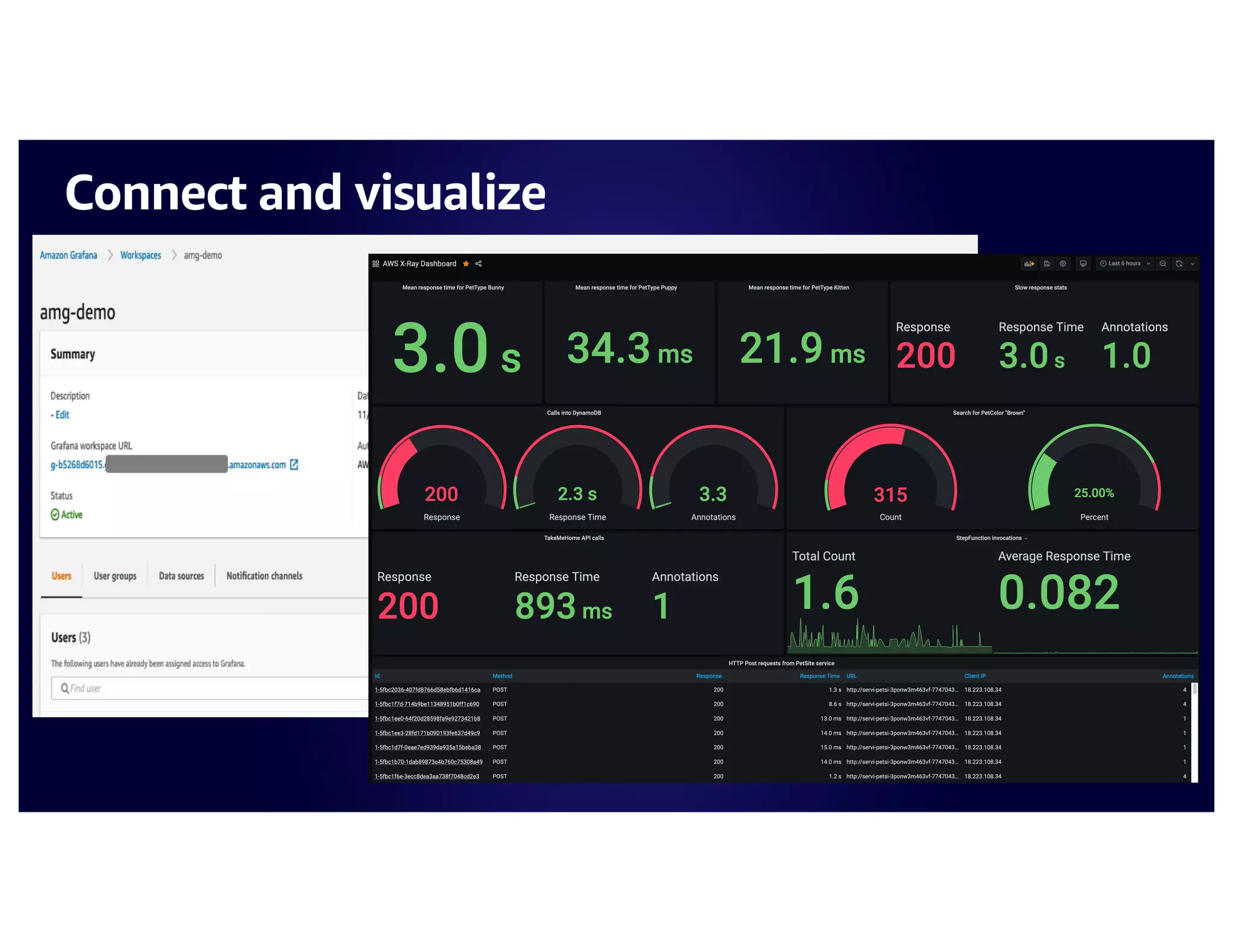
Task: Sort table by the Id column header
Action: pyautogui.click(x=377, y=676)
